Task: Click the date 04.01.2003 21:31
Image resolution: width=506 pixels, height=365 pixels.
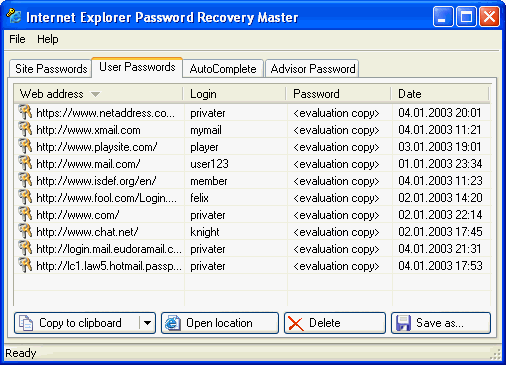Action: click(x=439, y=249)
